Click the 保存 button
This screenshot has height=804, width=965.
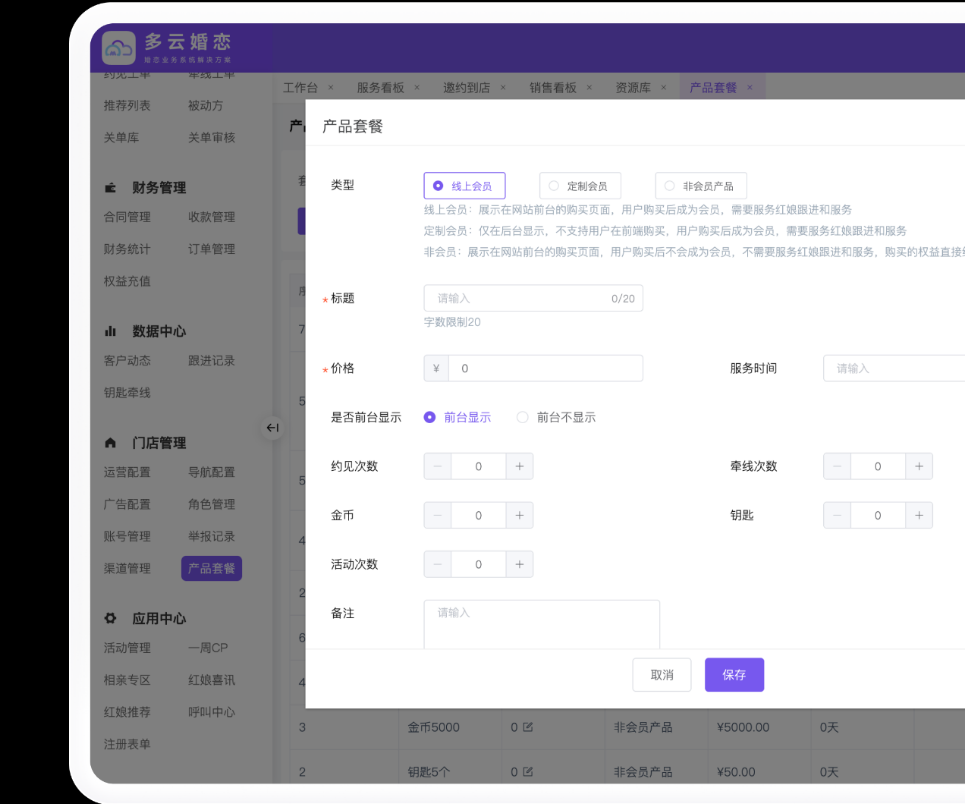pos(734,675)
